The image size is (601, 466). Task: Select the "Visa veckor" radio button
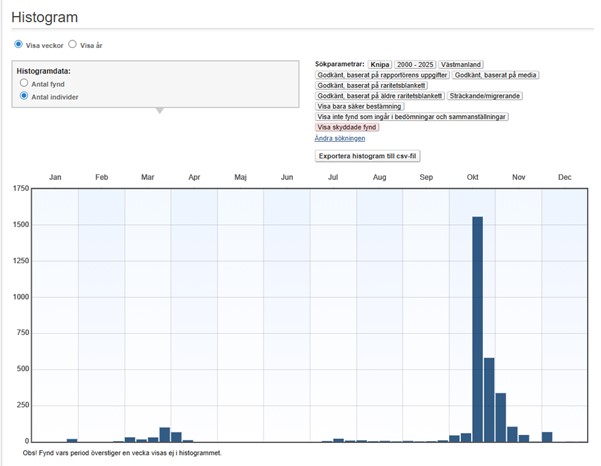[x=18, y=45]
